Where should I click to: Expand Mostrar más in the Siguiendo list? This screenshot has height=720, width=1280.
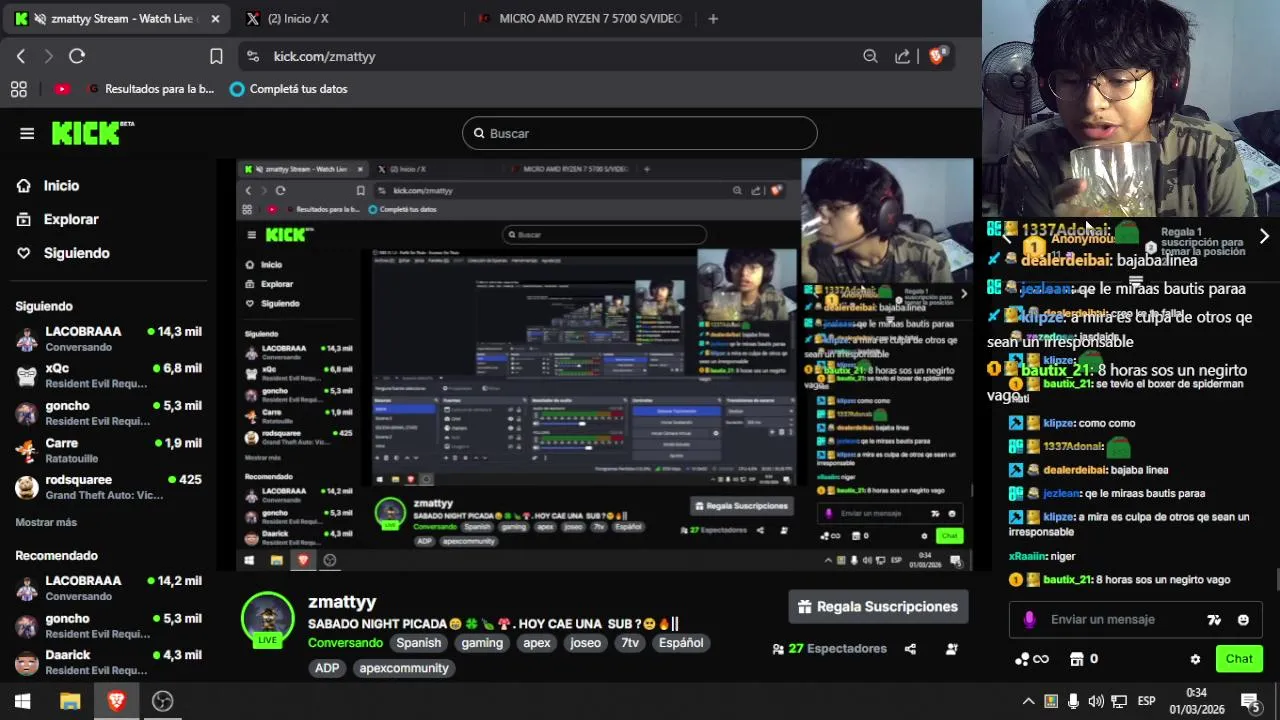pos(46,522)
